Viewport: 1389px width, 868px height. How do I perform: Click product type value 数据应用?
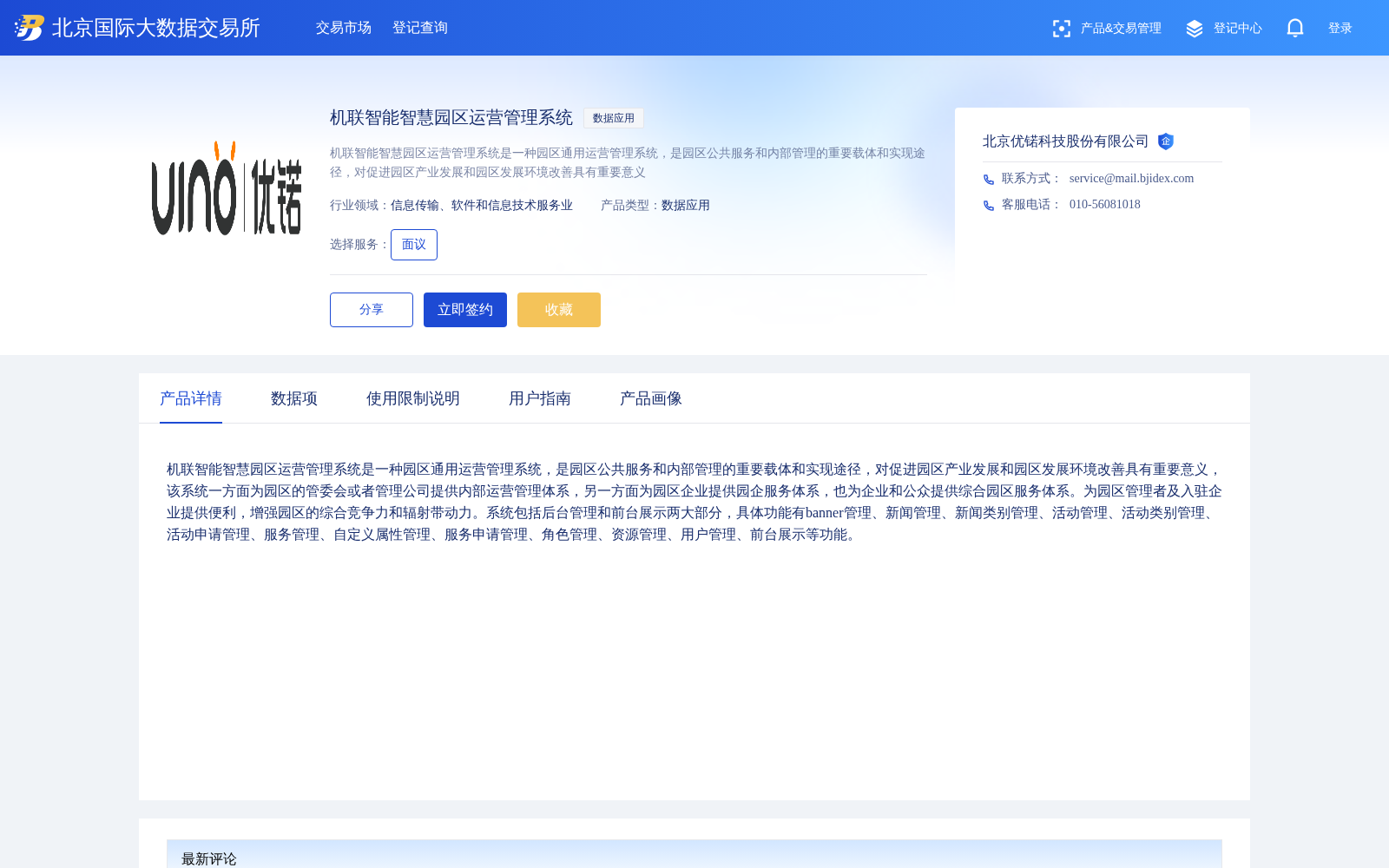coord(686,206)
